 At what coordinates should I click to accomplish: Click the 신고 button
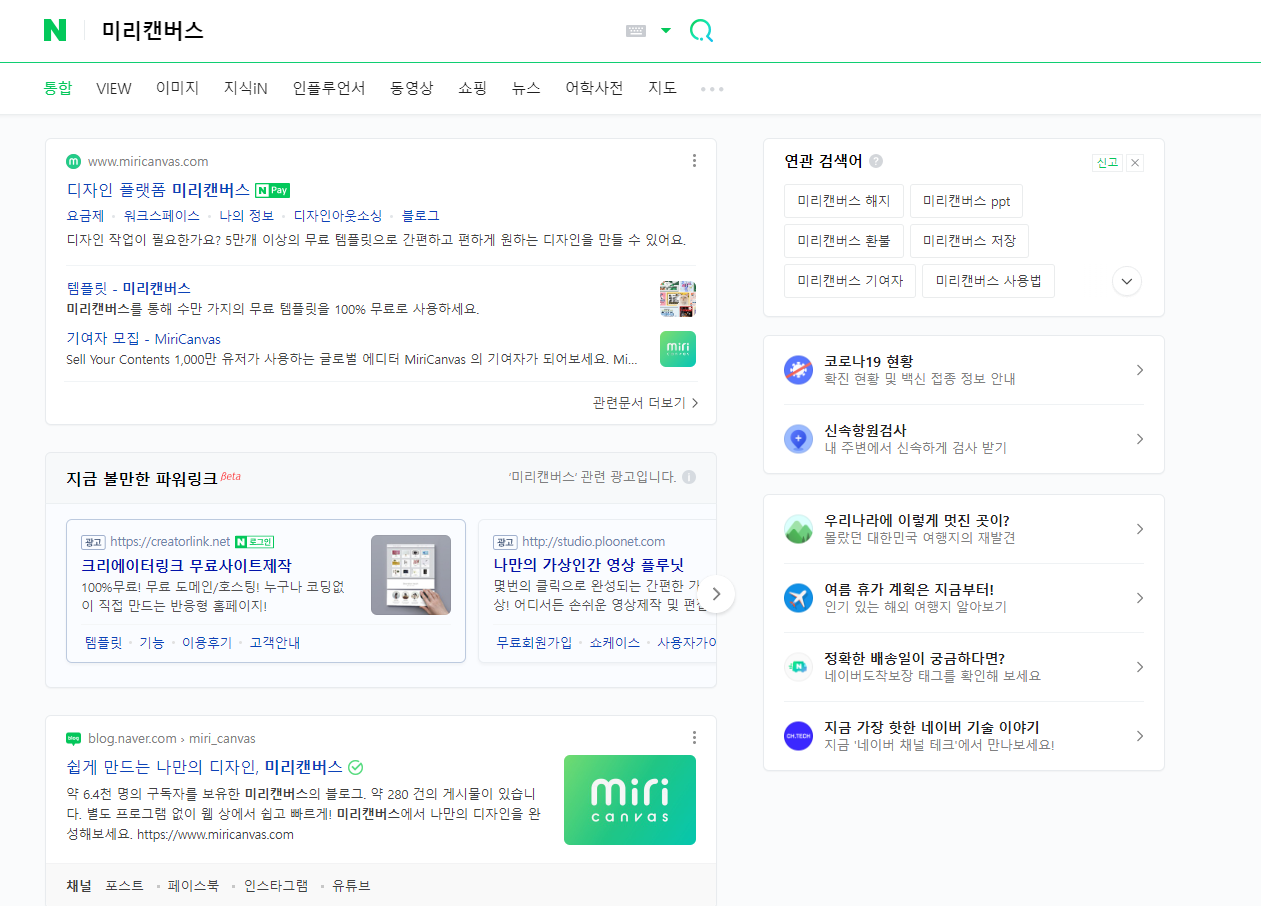[x=1107, y=163]
